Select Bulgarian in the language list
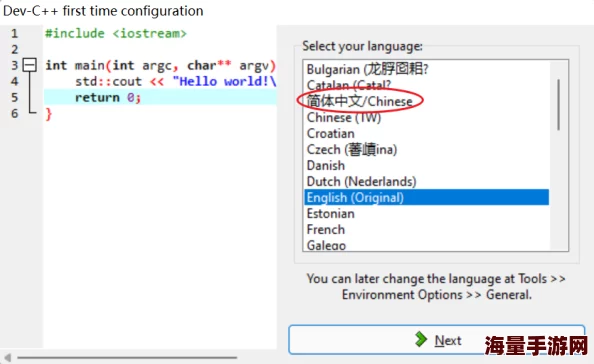This screenshot has width=594, height=364. click(x=427, y=69)
